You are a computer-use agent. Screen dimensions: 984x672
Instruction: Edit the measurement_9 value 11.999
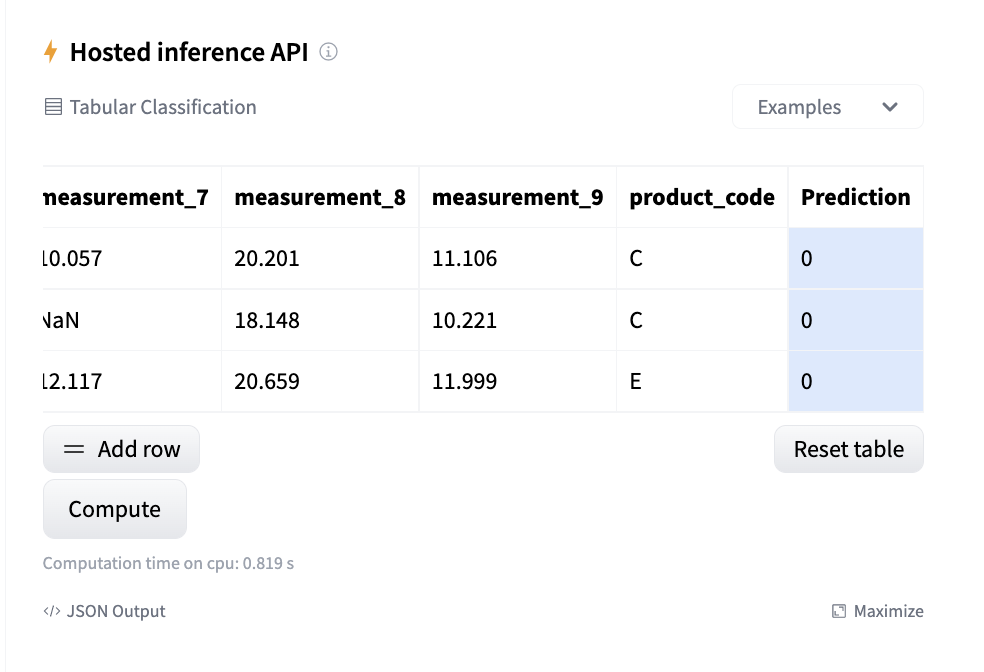(x=517, y=381)
